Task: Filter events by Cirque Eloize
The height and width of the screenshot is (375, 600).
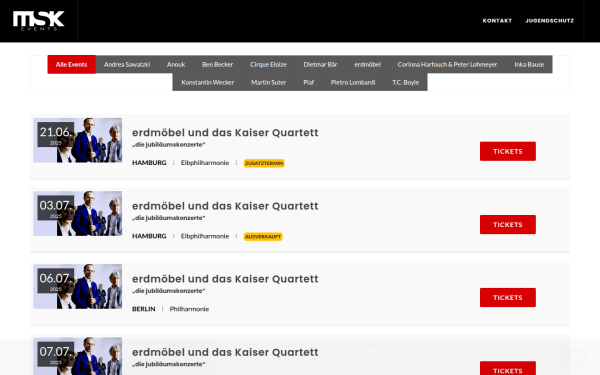Action: (x=268, y=64)
